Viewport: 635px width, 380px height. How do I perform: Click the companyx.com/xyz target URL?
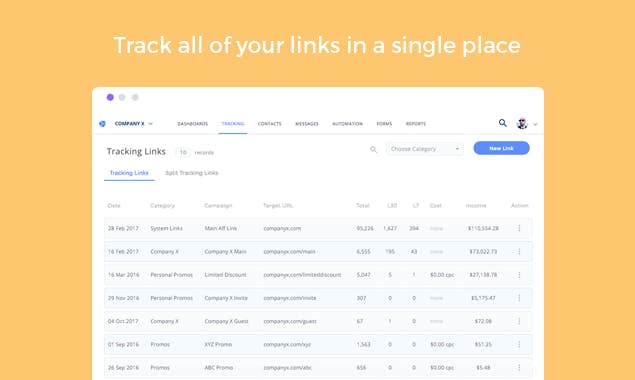coord(287,344)
